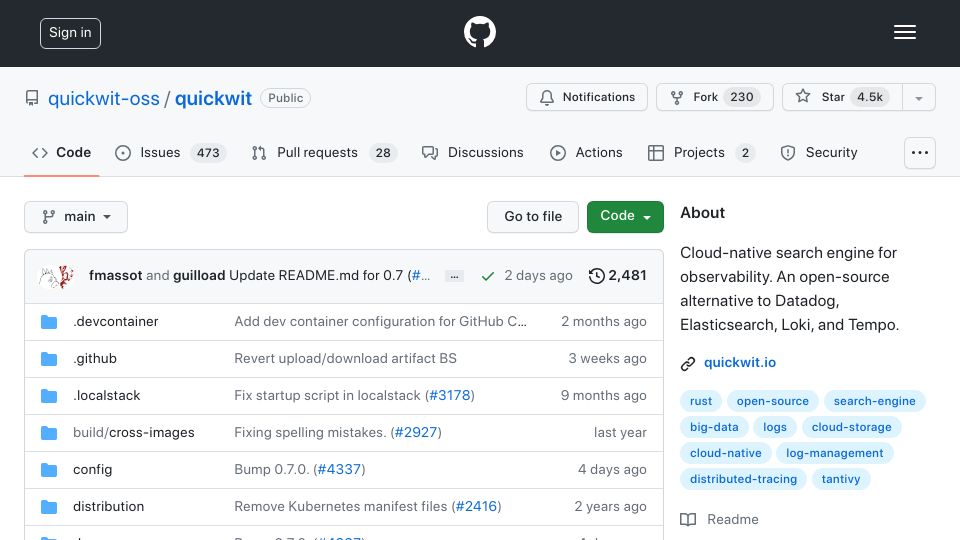Click the build/cross-images folder icon
This screenshot has width=960, height=540.
[x=49, y=433]
